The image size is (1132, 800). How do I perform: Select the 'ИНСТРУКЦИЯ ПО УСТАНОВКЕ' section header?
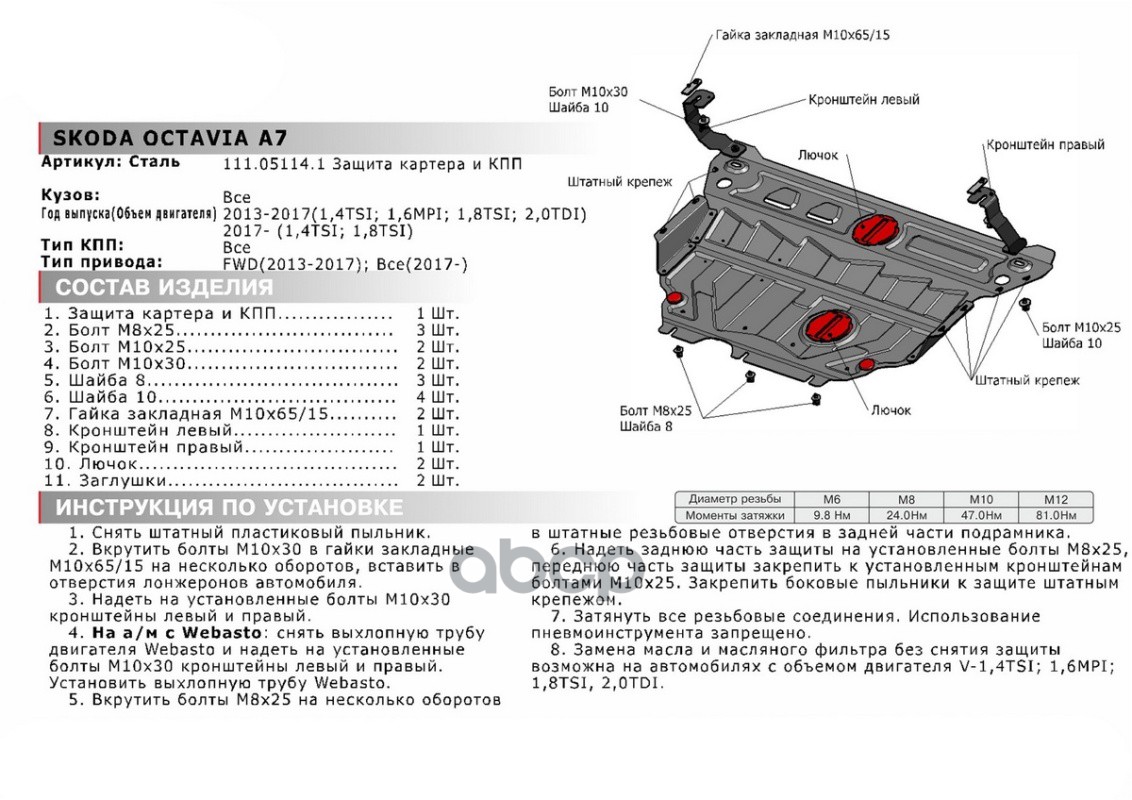click(228, 508)
